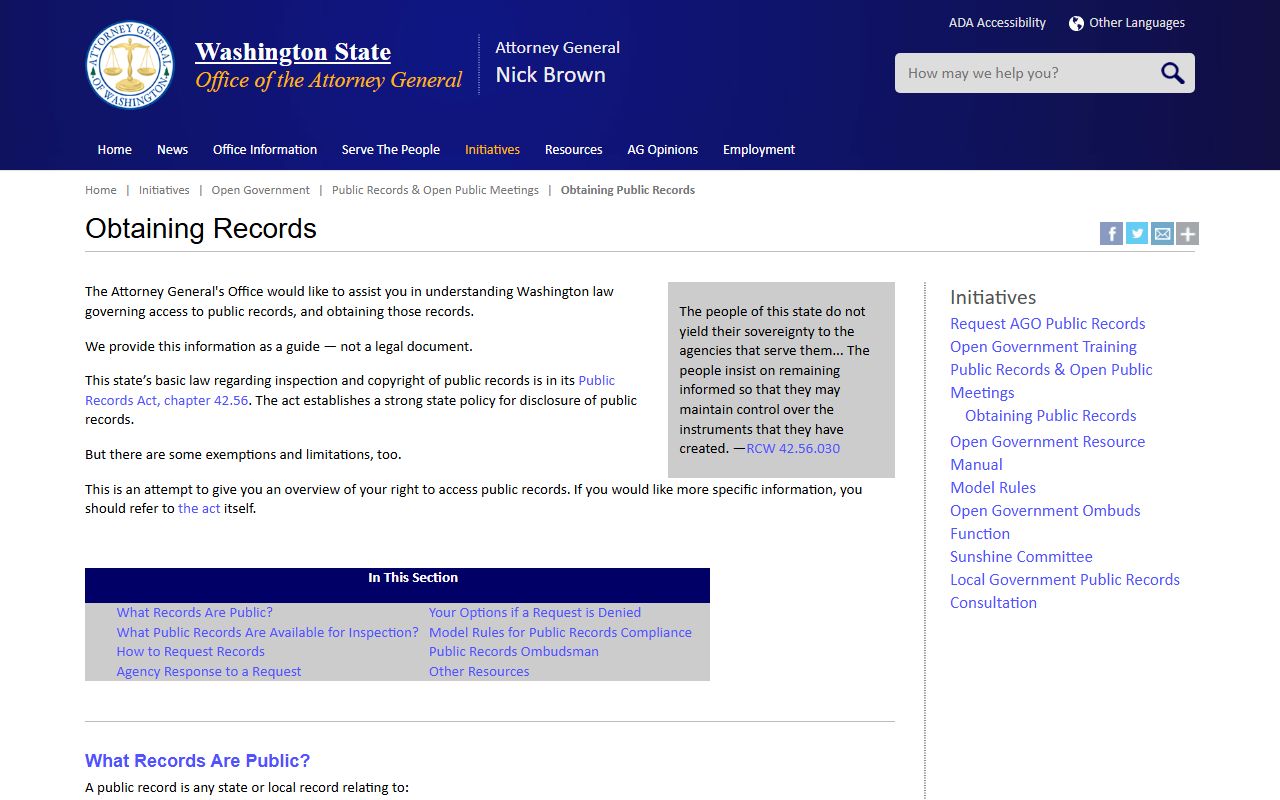This screenshot has height=800, width=1280.
Task: Open Open Government Training sidebar link
Action: click(1043, 346)
